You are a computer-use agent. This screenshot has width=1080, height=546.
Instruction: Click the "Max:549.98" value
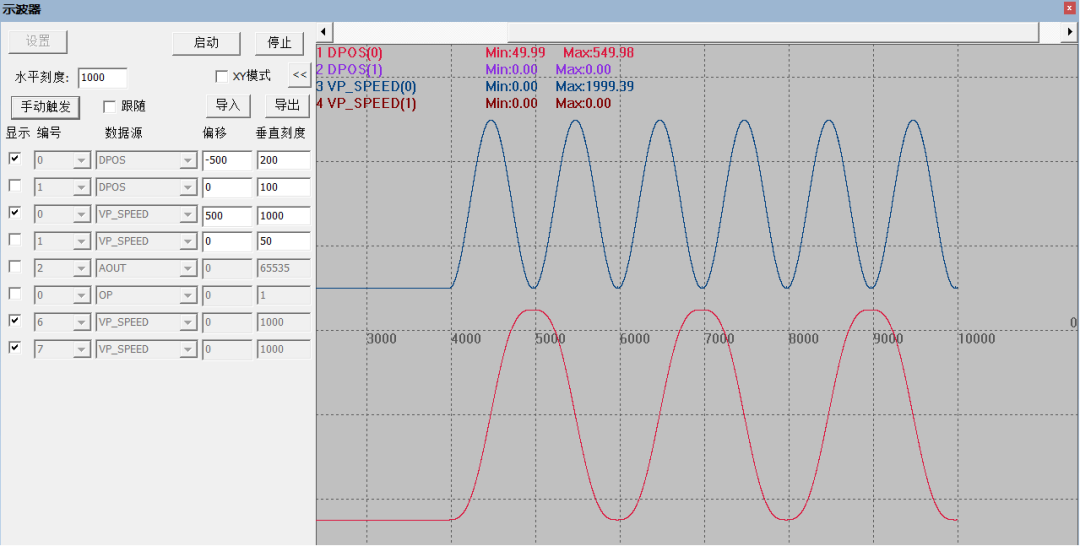(599, 53)
